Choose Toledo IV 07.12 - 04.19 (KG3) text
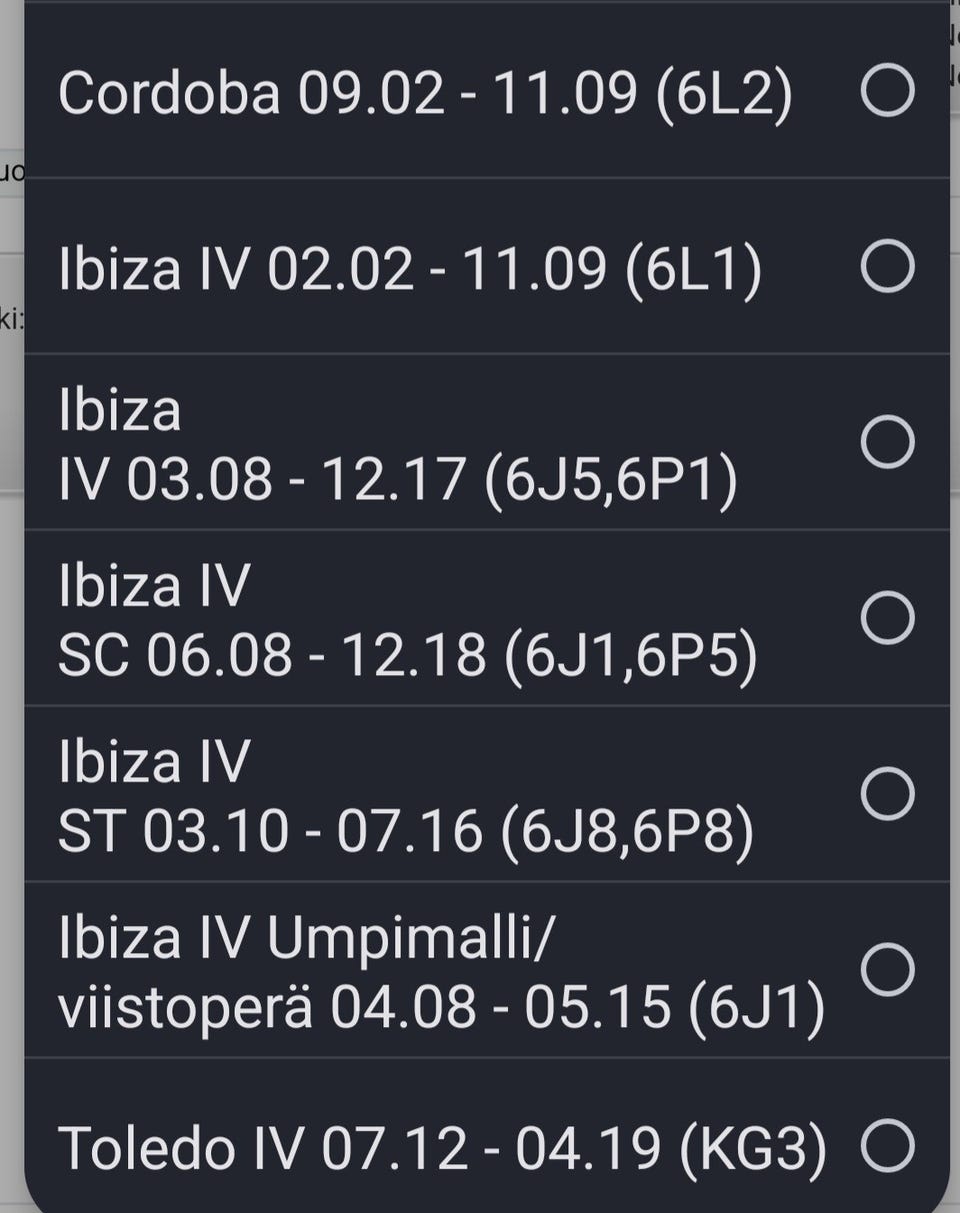Screen dimensions: 960x1213 [442, 1147]
